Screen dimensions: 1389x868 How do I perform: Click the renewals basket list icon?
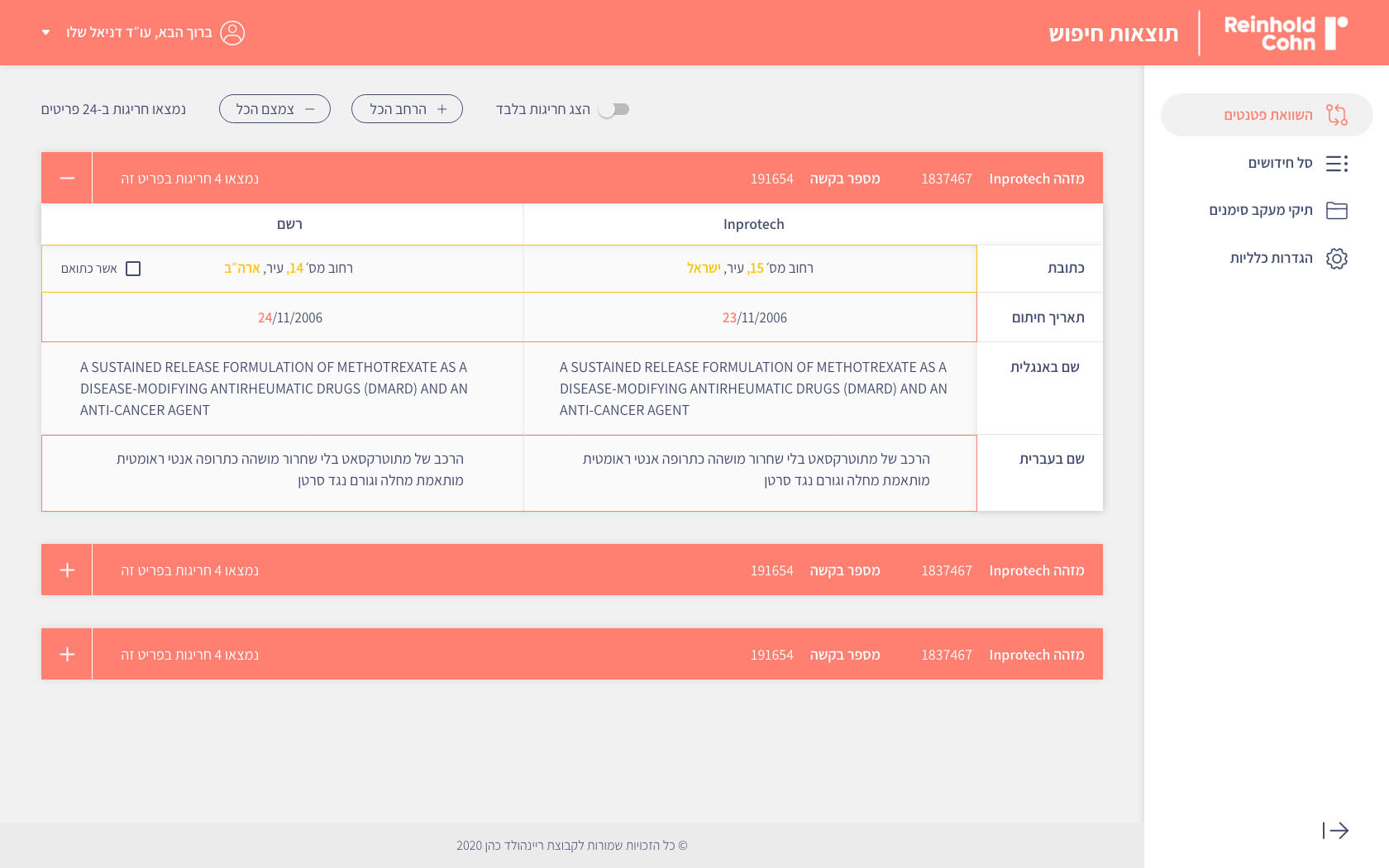pos(1337,164)
